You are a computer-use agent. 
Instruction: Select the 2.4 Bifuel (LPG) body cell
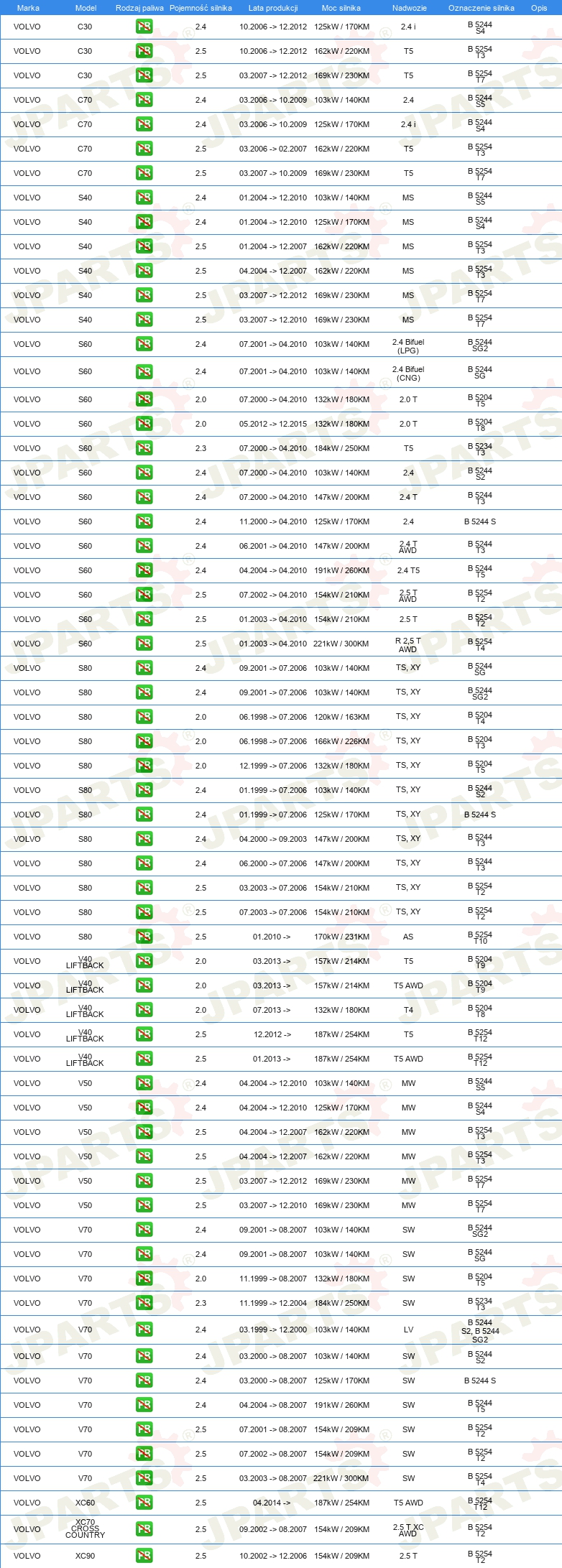(x=408, y=346)
